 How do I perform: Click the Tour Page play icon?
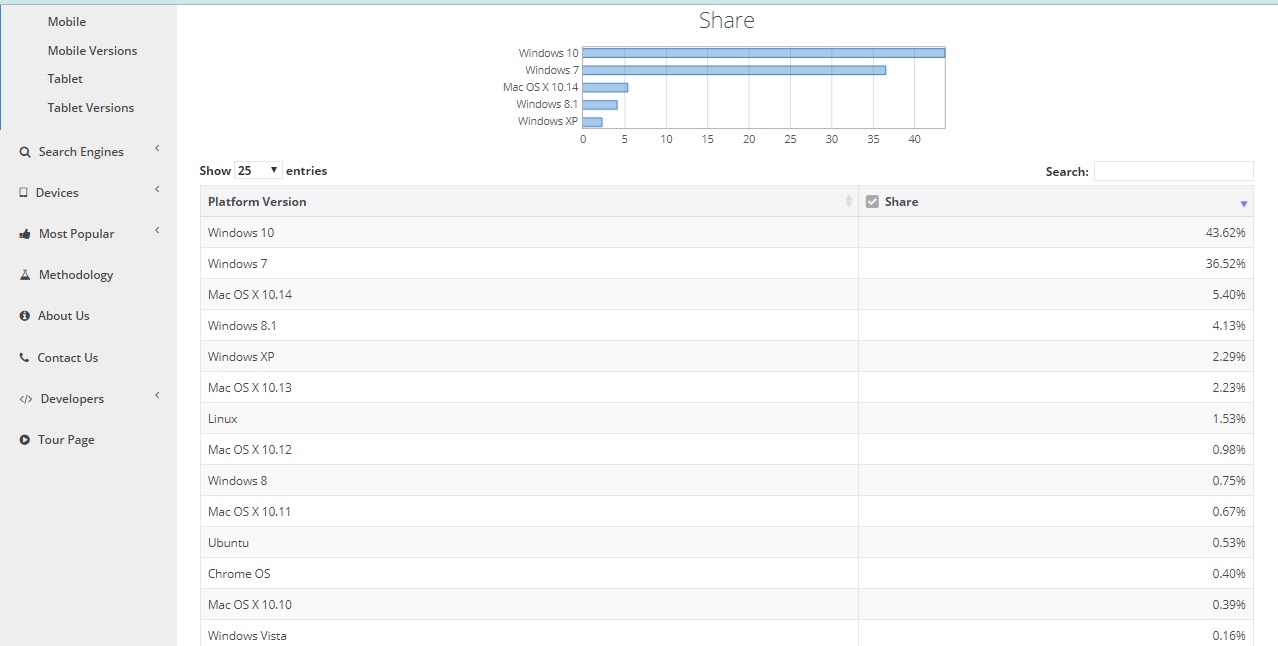click(25, 440)
